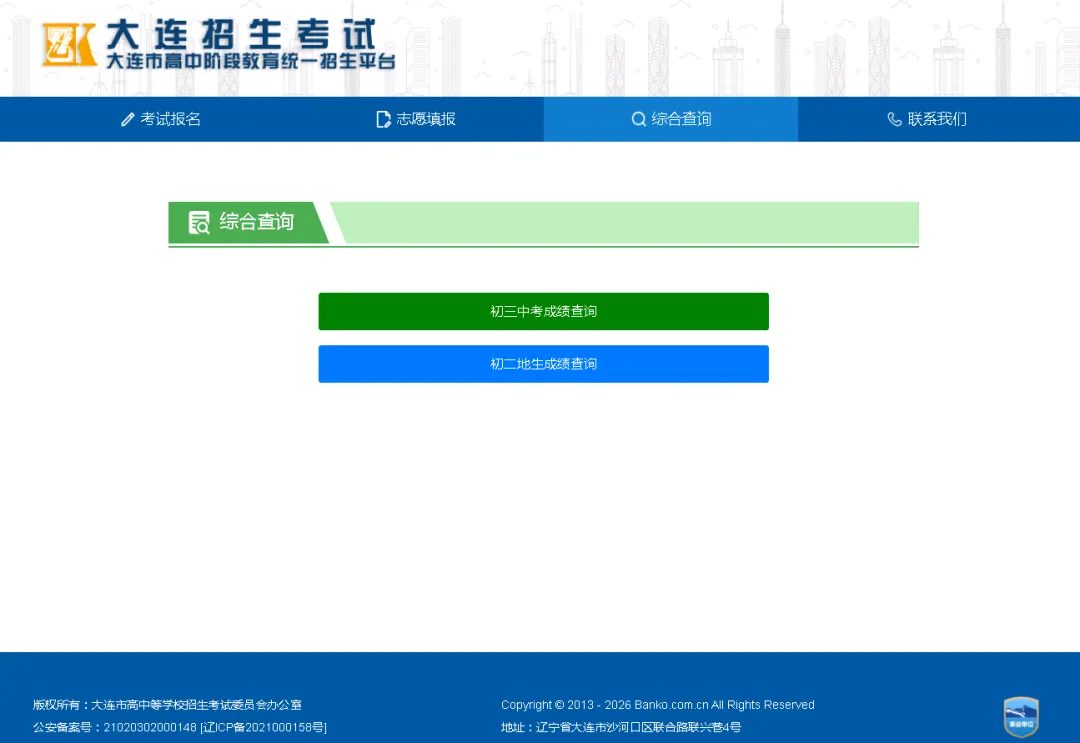Click the document icon beside 志愿填报
Screen dimensions: 1080x743
[x=383, y=120]
